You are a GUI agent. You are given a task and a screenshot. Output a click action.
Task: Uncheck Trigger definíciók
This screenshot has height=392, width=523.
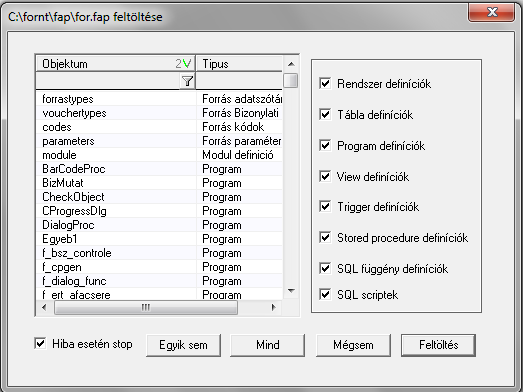pos(325,207)
